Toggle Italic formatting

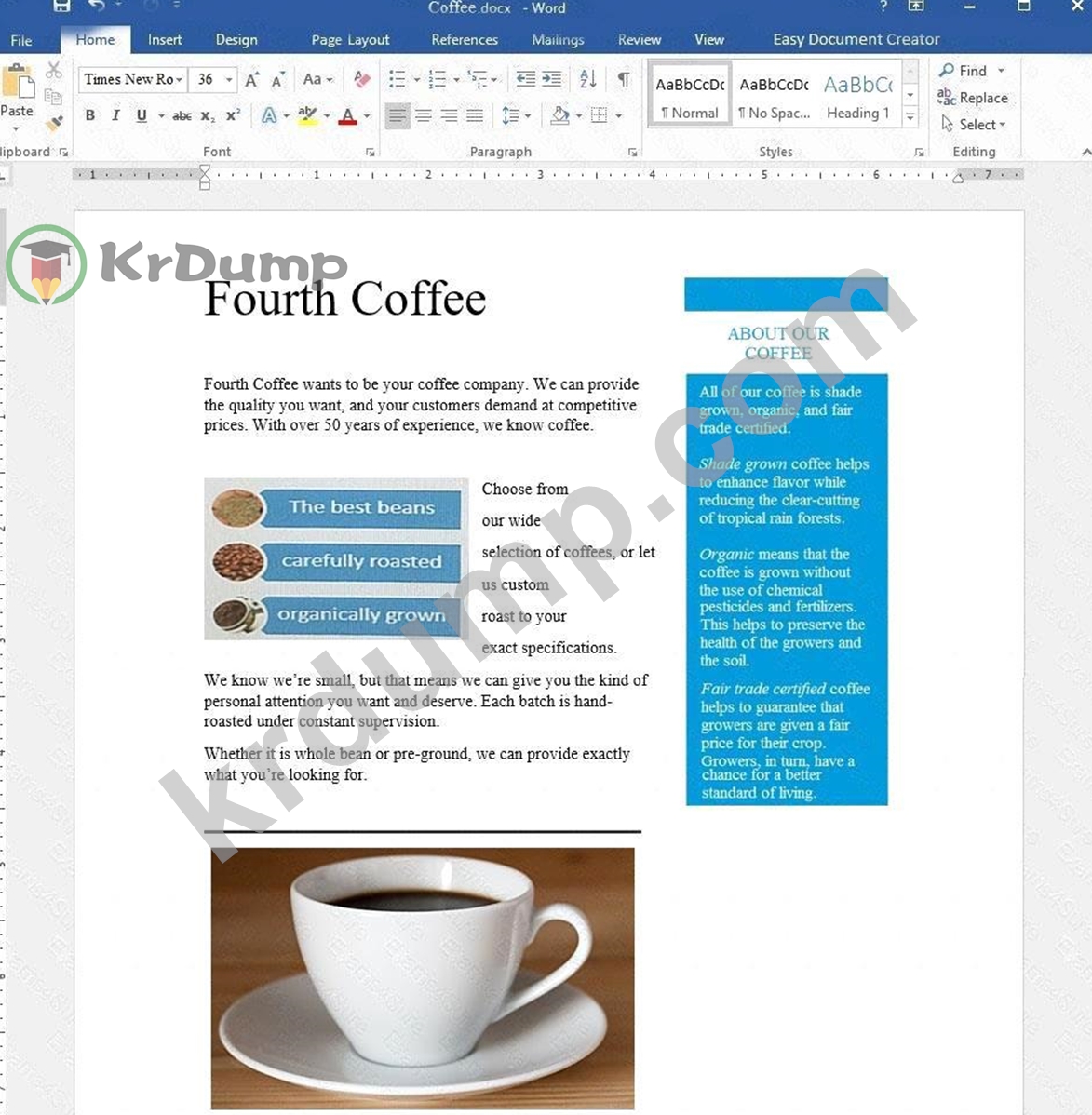pyautogui.click(x=115, y=115)
